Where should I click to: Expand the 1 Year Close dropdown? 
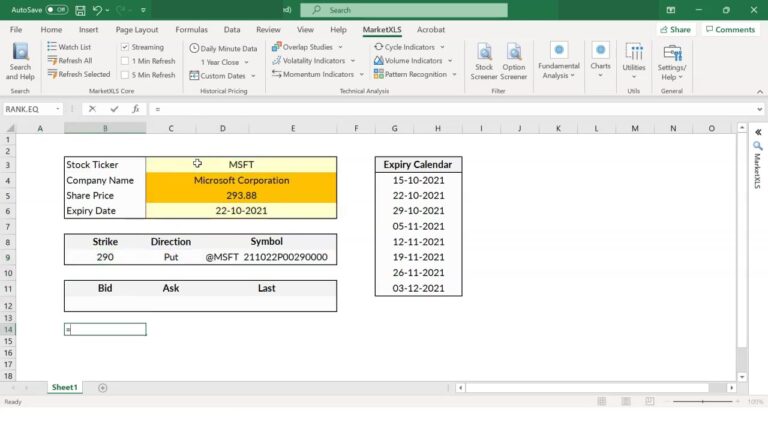(246, 63)
